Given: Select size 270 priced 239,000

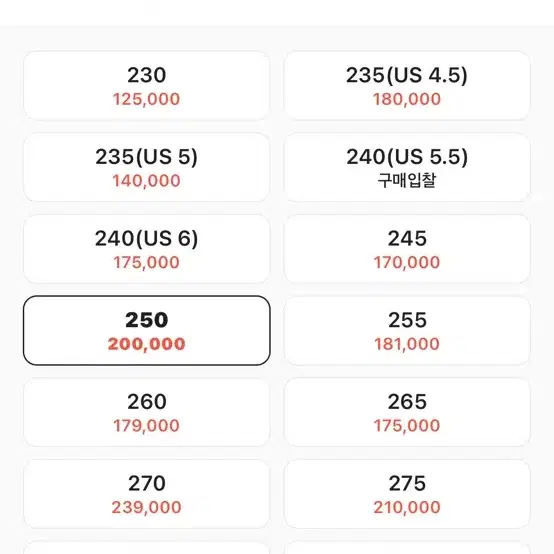Looking at the screenshot, I should [x=147, y=494].
